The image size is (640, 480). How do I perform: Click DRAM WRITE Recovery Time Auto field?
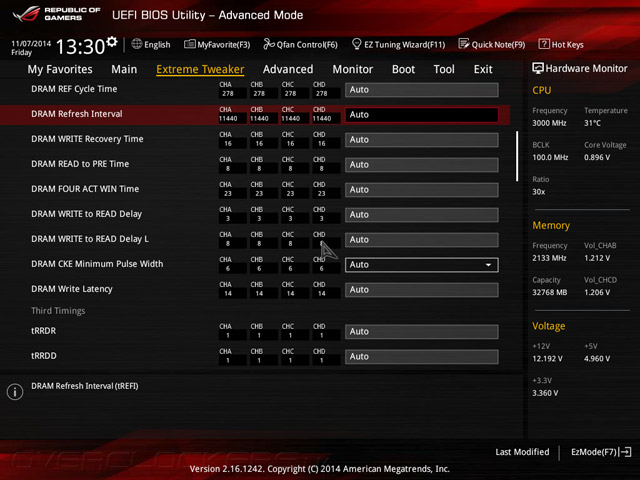422,140
